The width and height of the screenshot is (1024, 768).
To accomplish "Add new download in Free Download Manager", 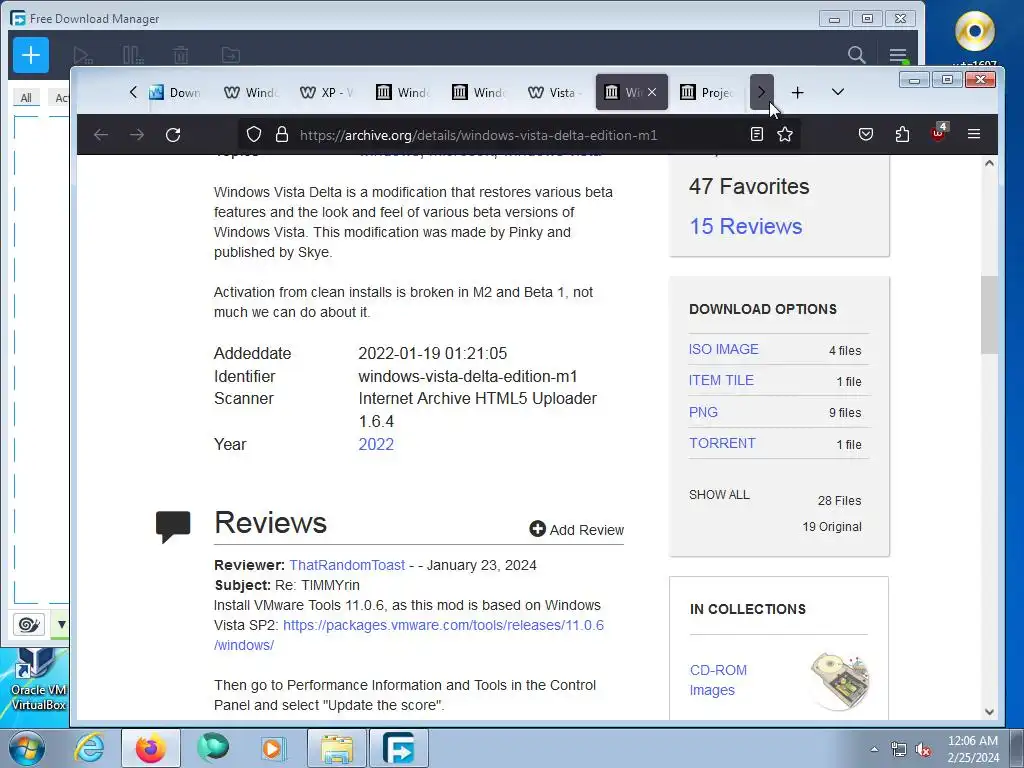I will tap(31, 56).
